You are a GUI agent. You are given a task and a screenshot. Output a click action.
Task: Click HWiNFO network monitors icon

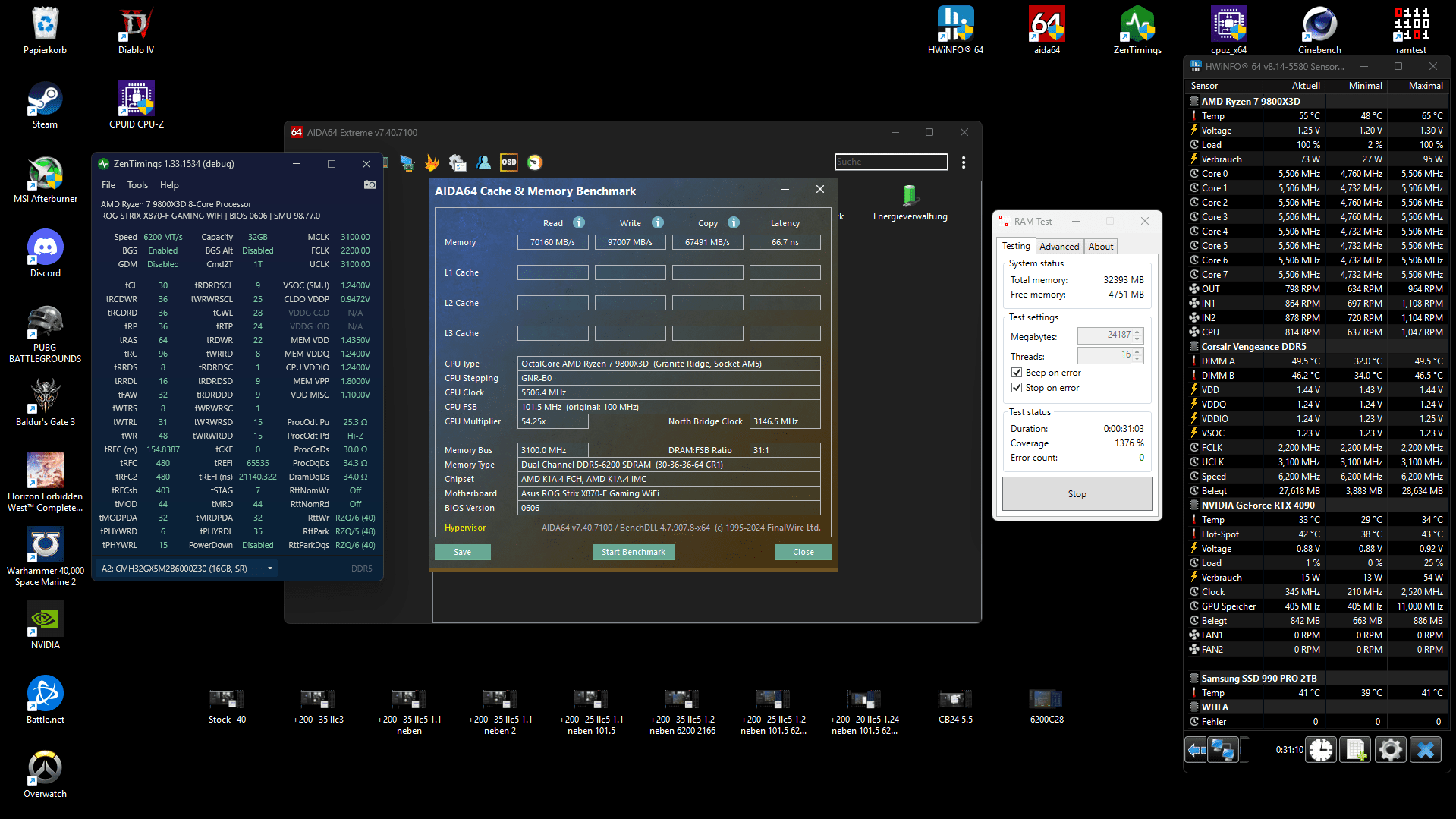[x=1224, y=750]
